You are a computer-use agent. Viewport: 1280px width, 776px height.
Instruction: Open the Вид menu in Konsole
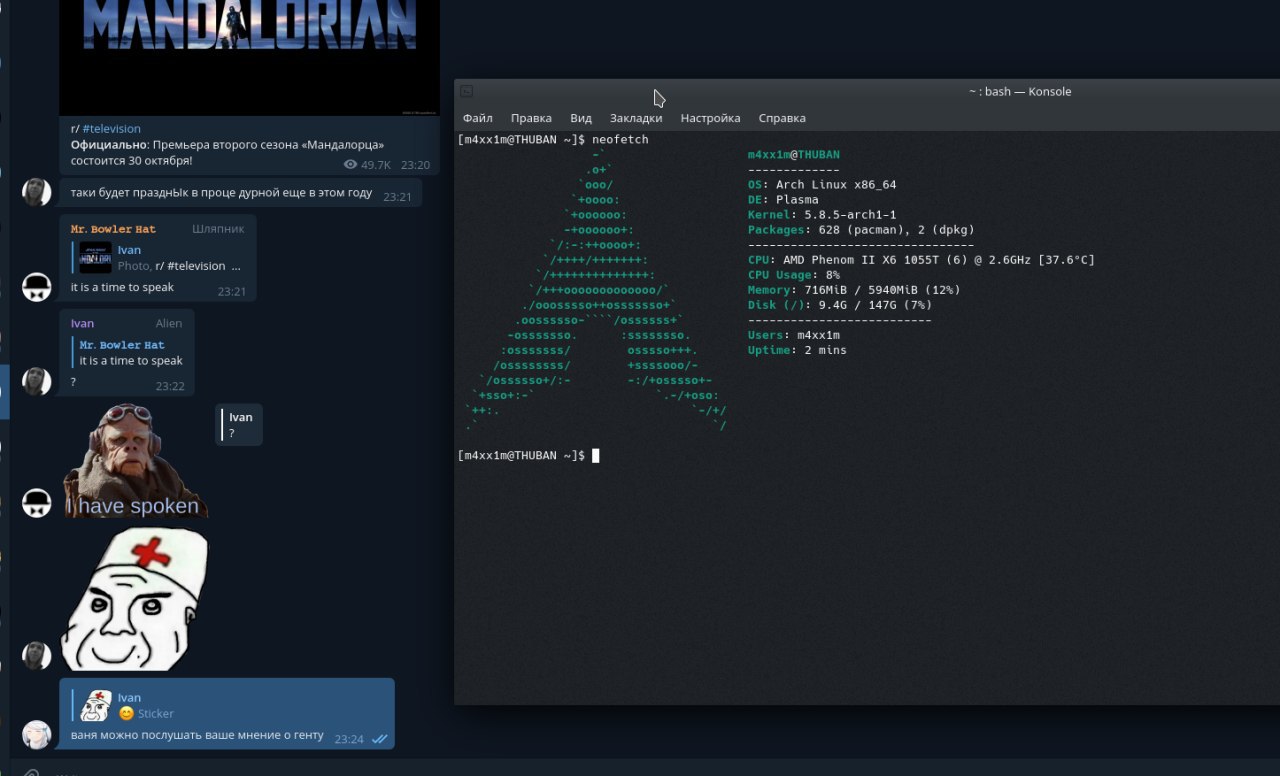(x=581, y=118)
